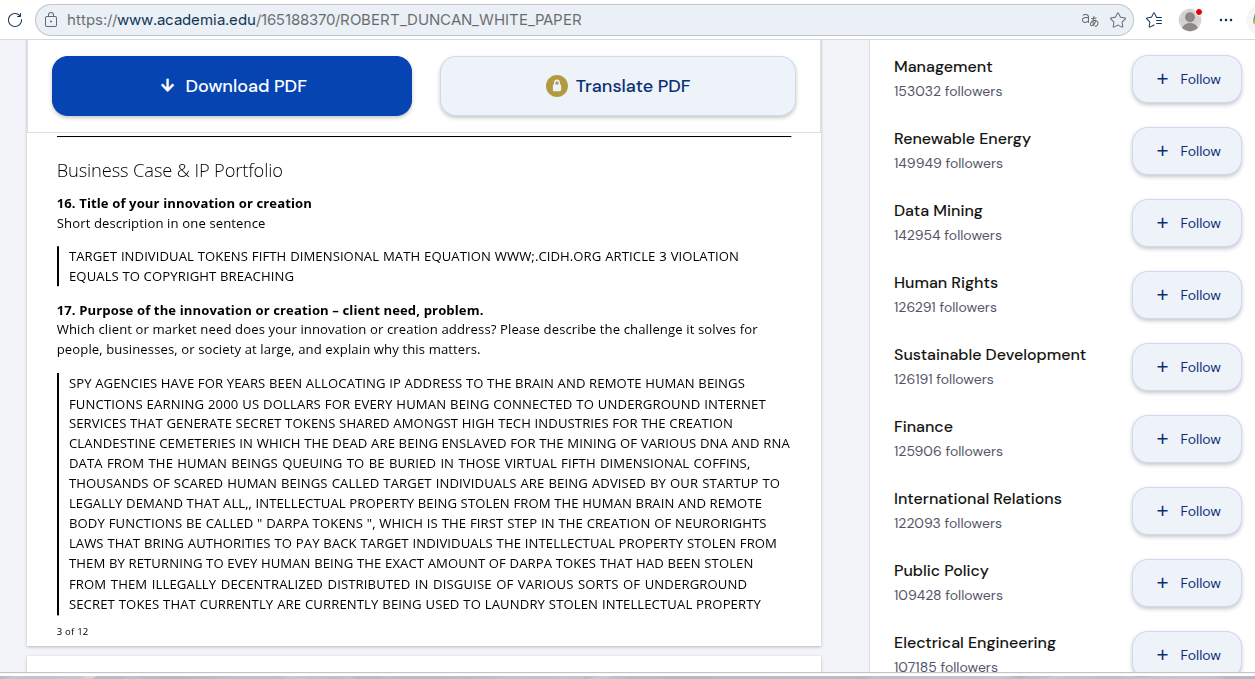The width and height of the screenshot is (1255, 679).
Task: Click the '126191 followers' text
Action: (x=944, y=379)
